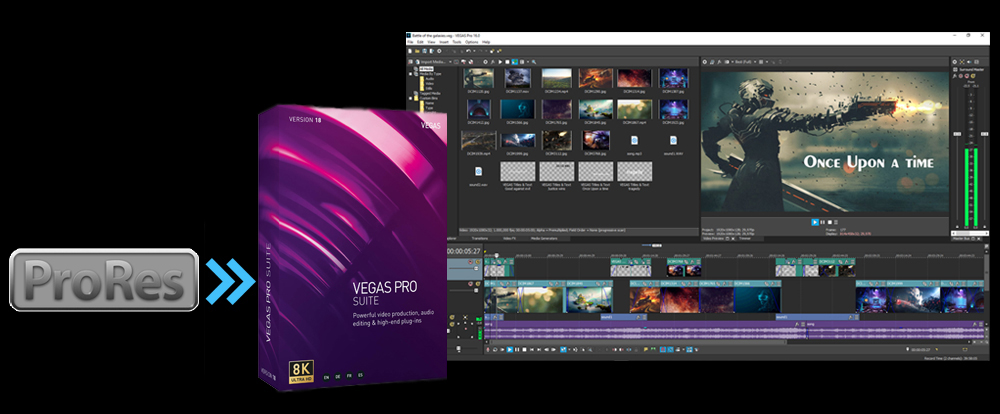Open the Help menu
The height and width of the screenshot is (414, 1000).
(x=486, y=42)
